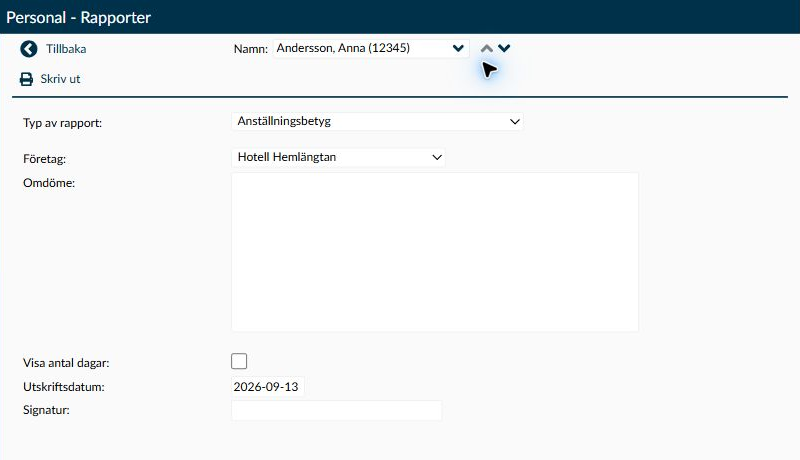Image resolution: width=800 pixels, height=460 pixels.
Task: Click the Signatur input field
Action: click(336, 410)
